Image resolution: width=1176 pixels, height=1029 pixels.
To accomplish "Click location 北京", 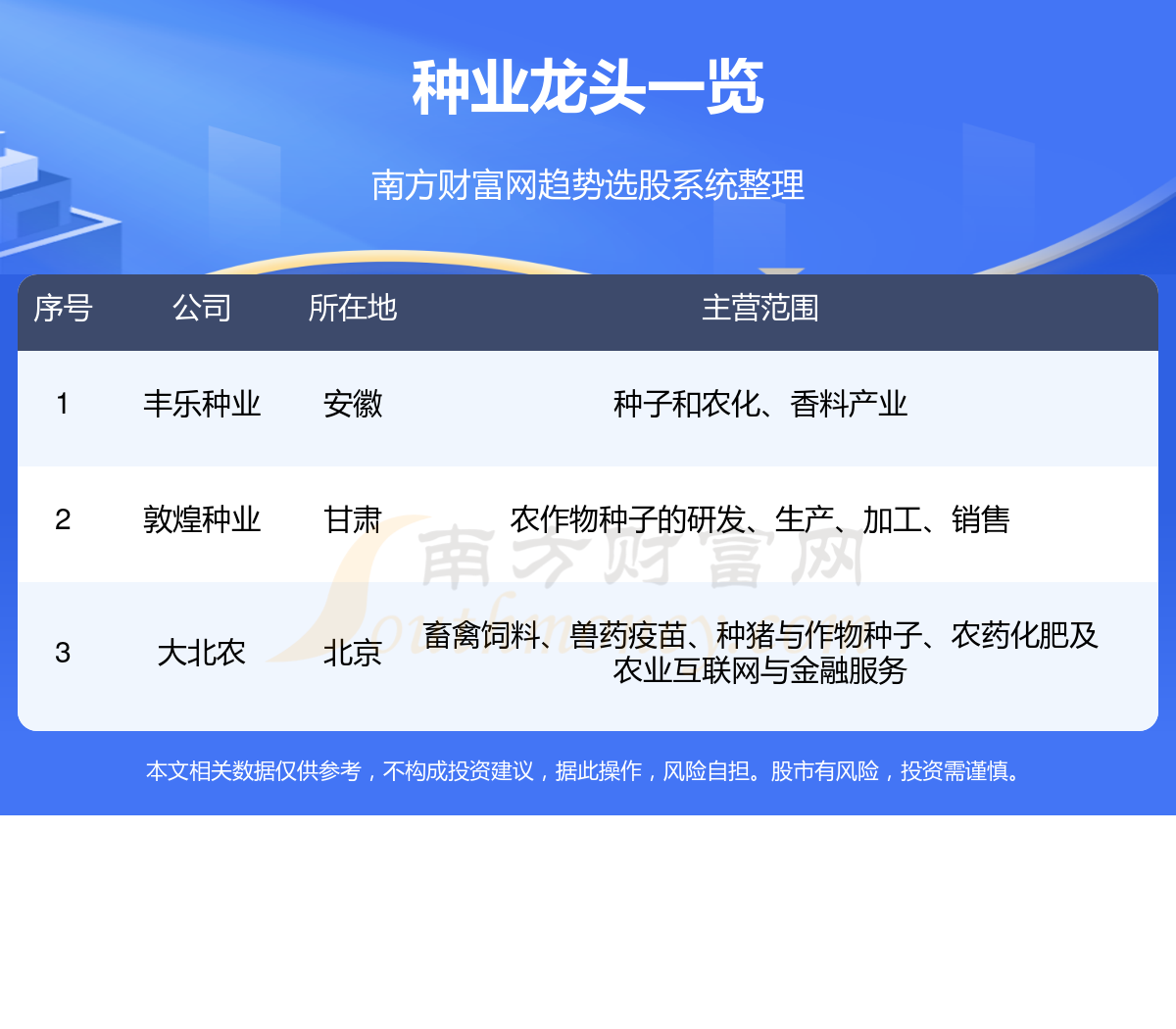I will click(x=353, y=653).
